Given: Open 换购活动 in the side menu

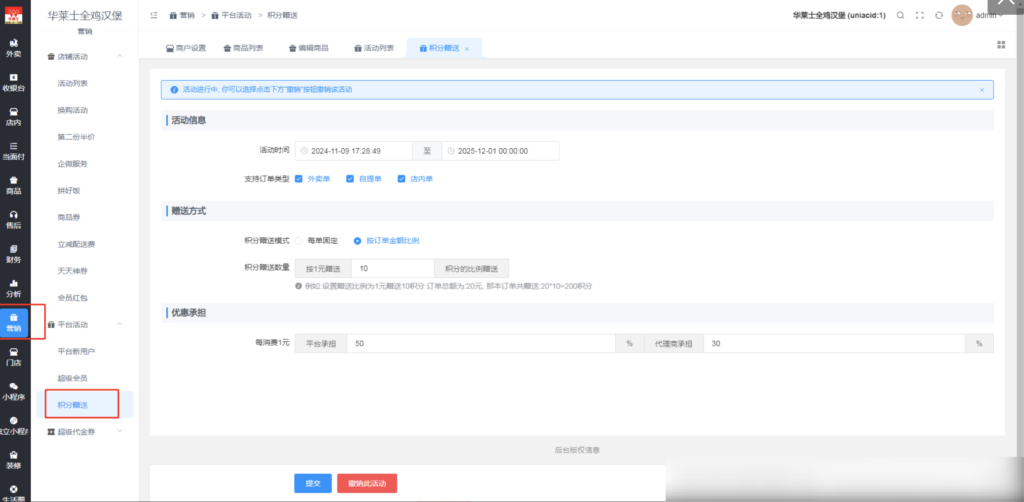Looking at the screenshot, I should [72, 110].
